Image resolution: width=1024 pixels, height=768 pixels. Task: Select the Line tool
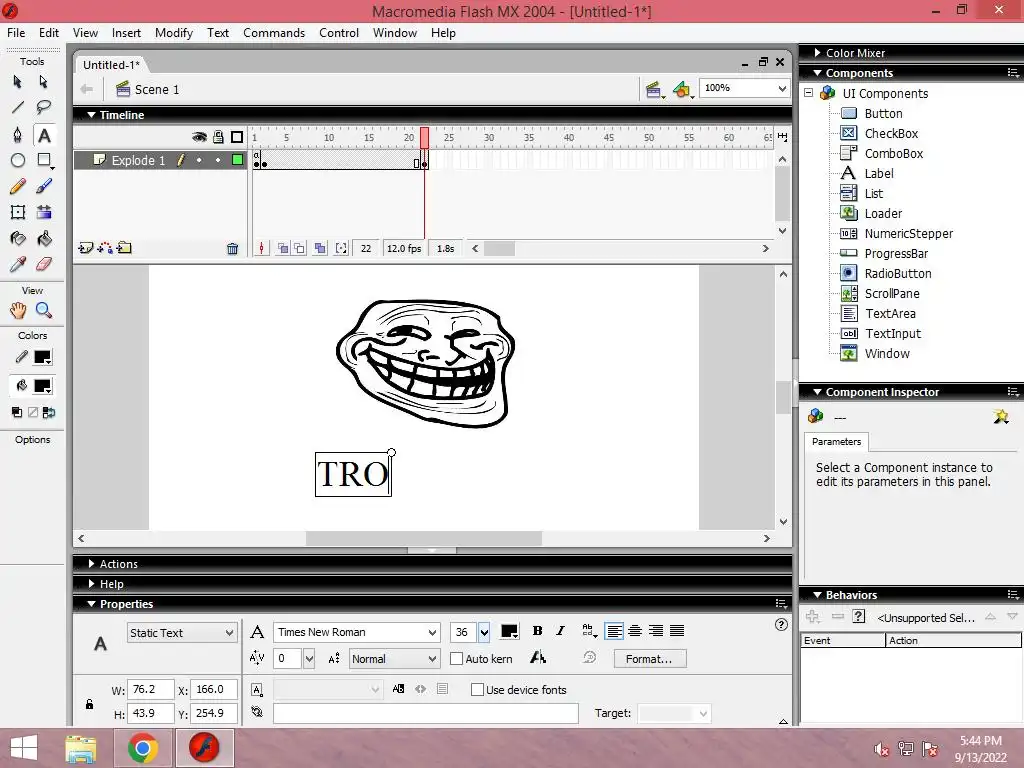click(x=18, y=107)
